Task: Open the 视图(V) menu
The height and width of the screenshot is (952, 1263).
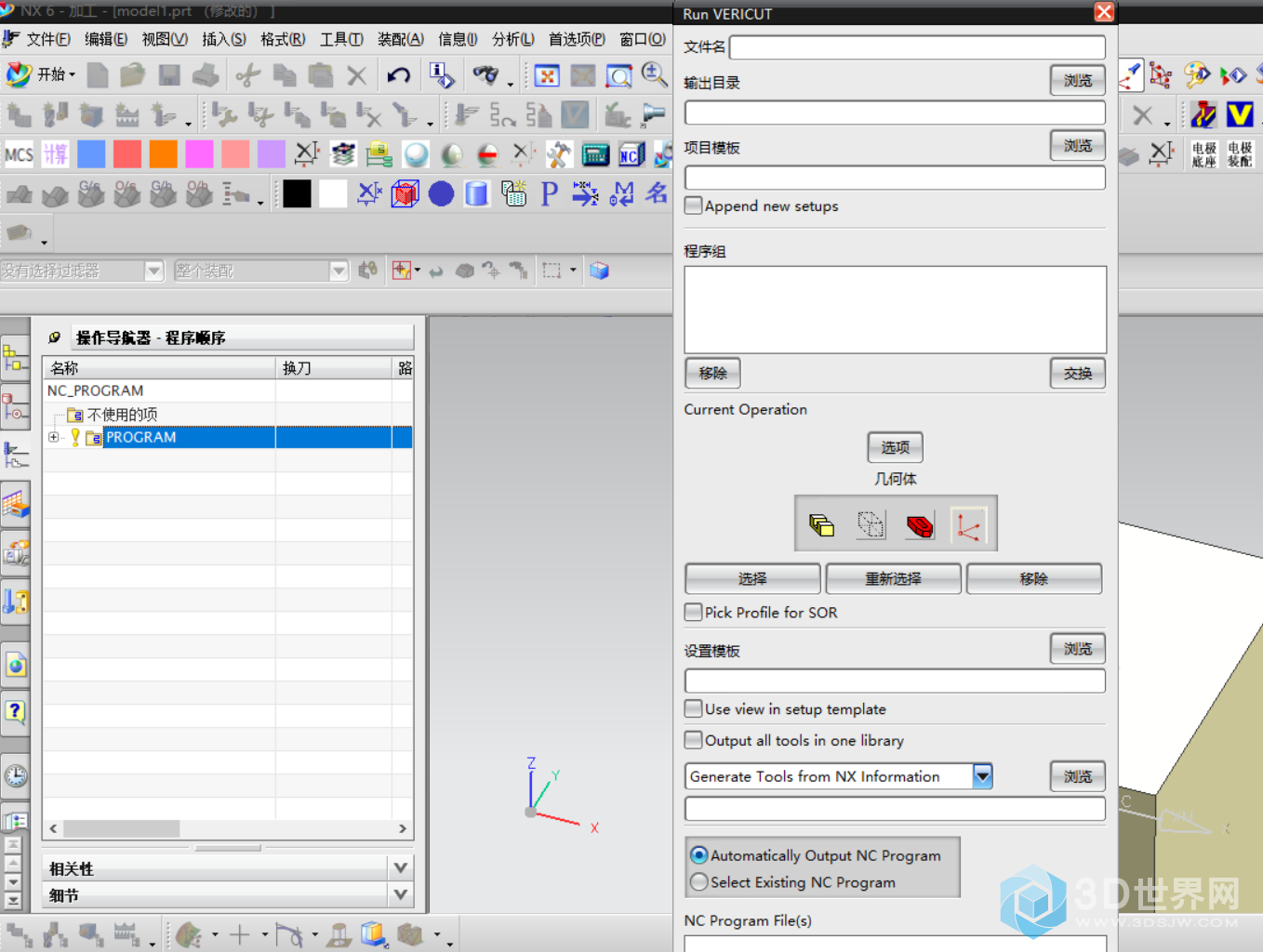Action: (x=165, y=39)
